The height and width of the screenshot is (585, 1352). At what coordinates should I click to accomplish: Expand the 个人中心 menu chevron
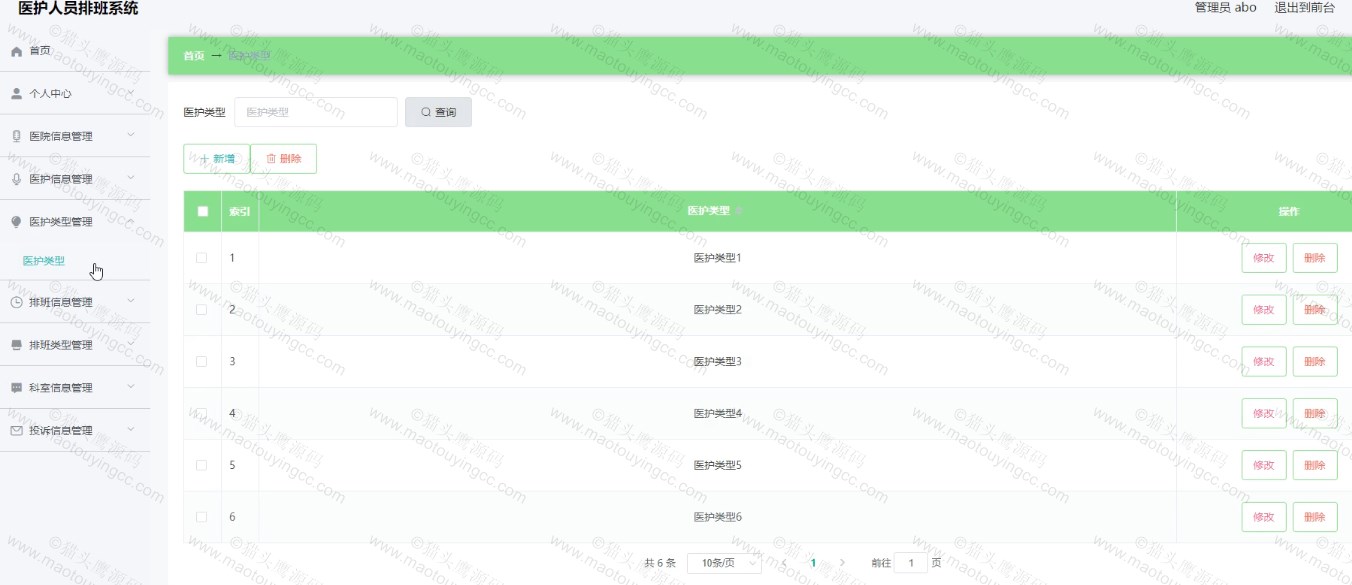click(x=131, y=93)
